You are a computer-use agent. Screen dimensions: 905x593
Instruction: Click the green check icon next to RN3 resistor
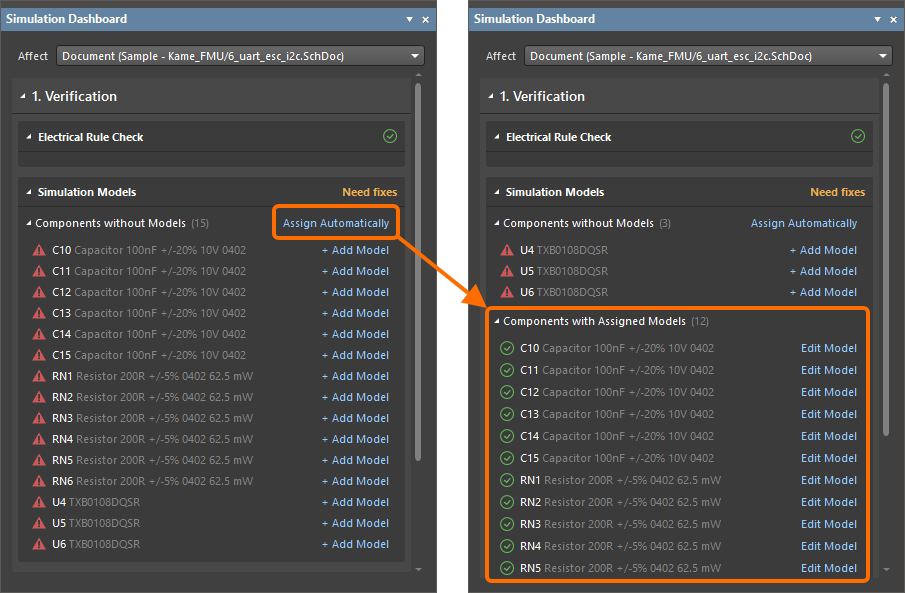pos(507,524)
